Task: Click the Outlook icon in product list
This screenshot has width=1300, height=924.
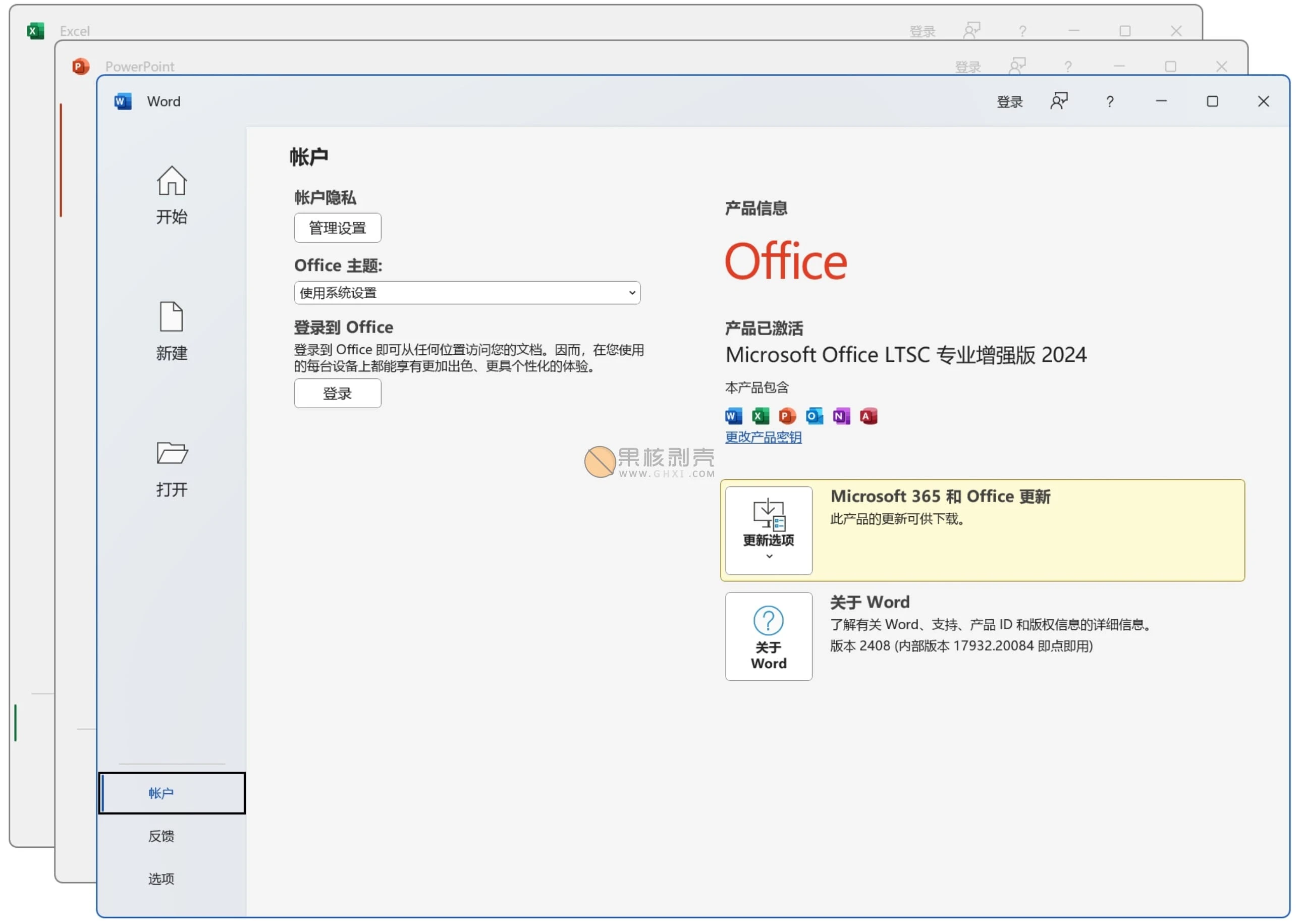Action: [x=814, y=416]
